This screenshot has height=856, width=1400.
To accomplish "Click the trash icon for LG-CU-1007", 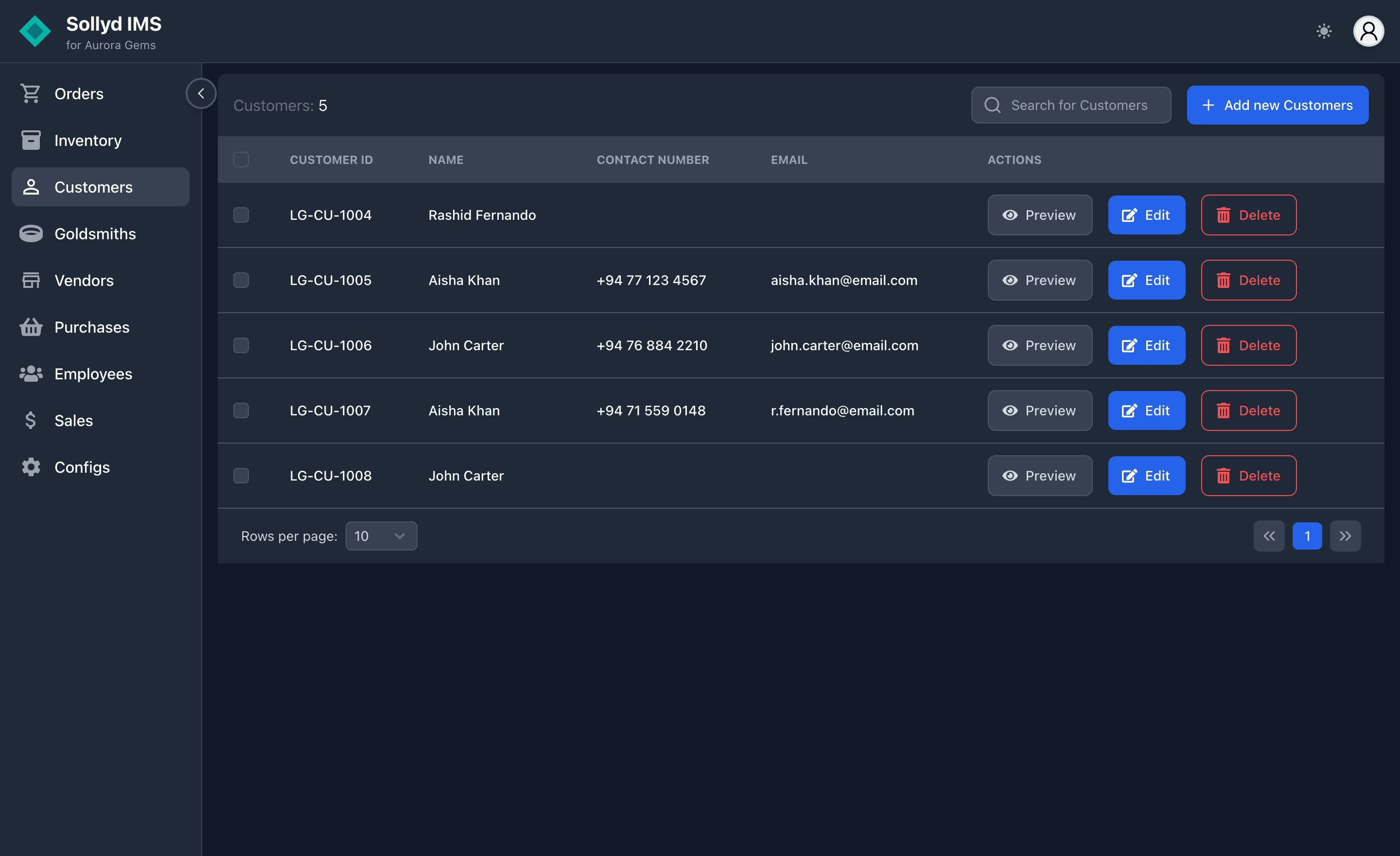I will point(1223,410).
